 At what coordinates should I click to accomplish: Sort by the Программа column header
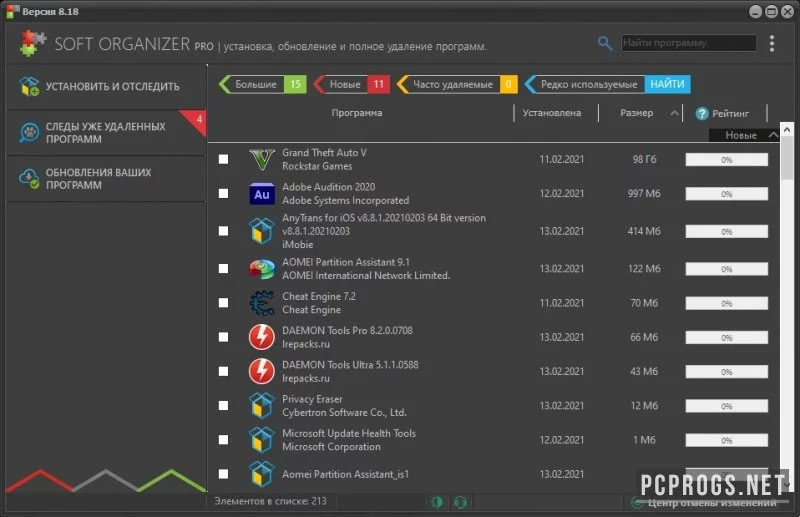[357, 113]
